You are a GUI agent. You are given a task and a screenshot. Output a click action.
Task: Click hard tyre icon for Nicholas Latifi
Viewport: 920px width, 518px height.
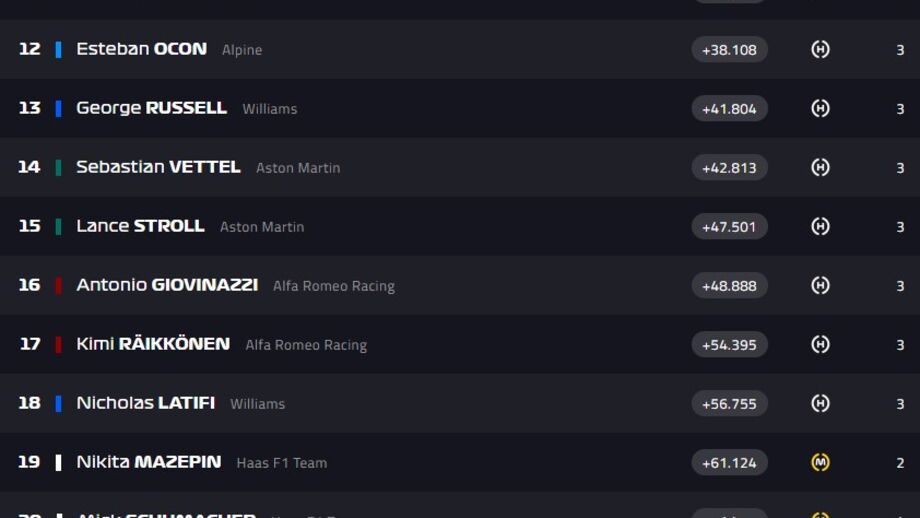[x=820, y=403]
